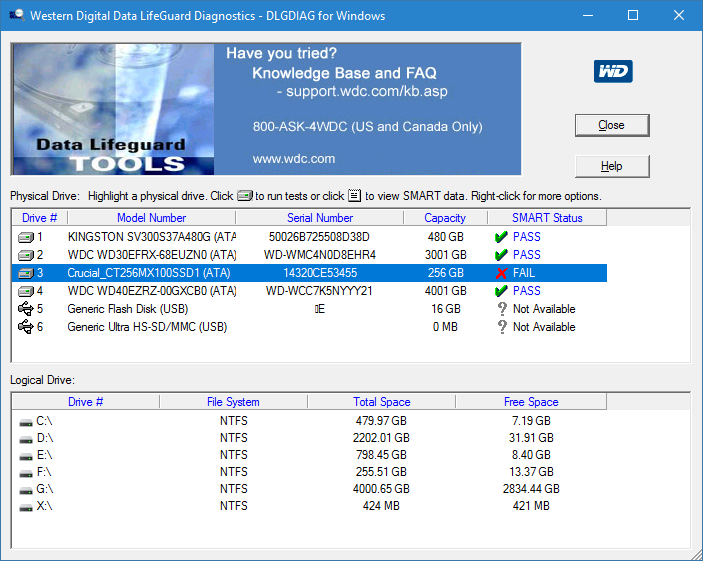Click 4001 GB capacity cell
Image resolution: width=703 pixels, height=561 pixels.
pyautogui.click(x=445, y=291)
